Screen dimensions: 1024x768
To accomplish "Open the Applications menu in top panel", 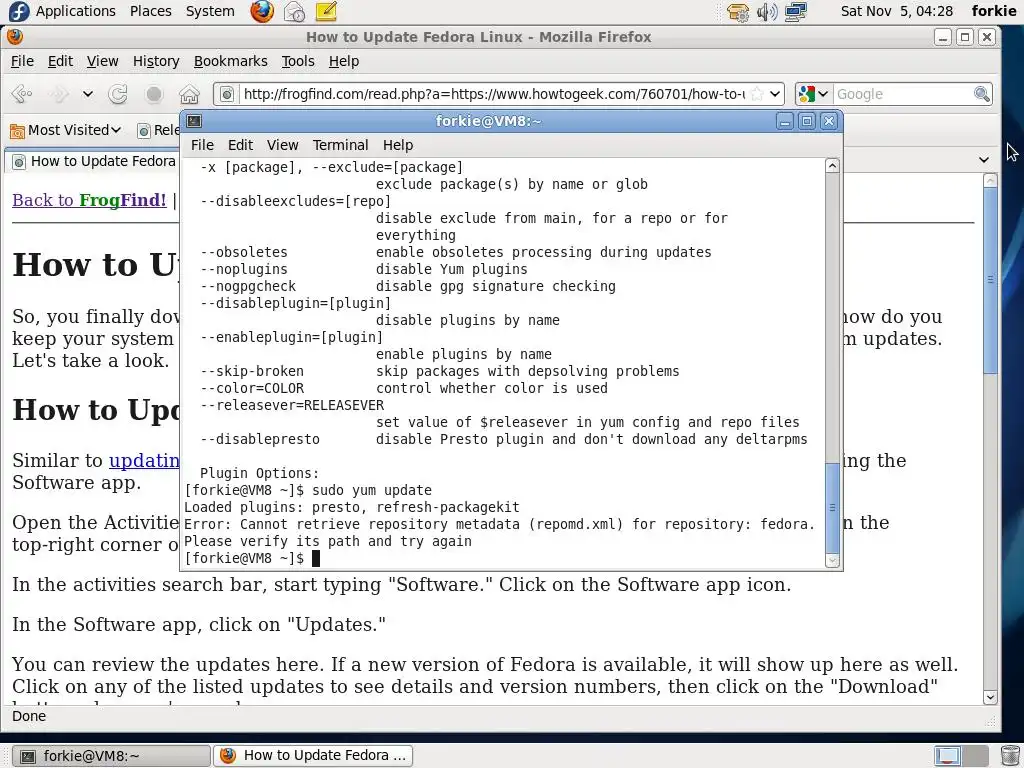I will pos(76,11).
